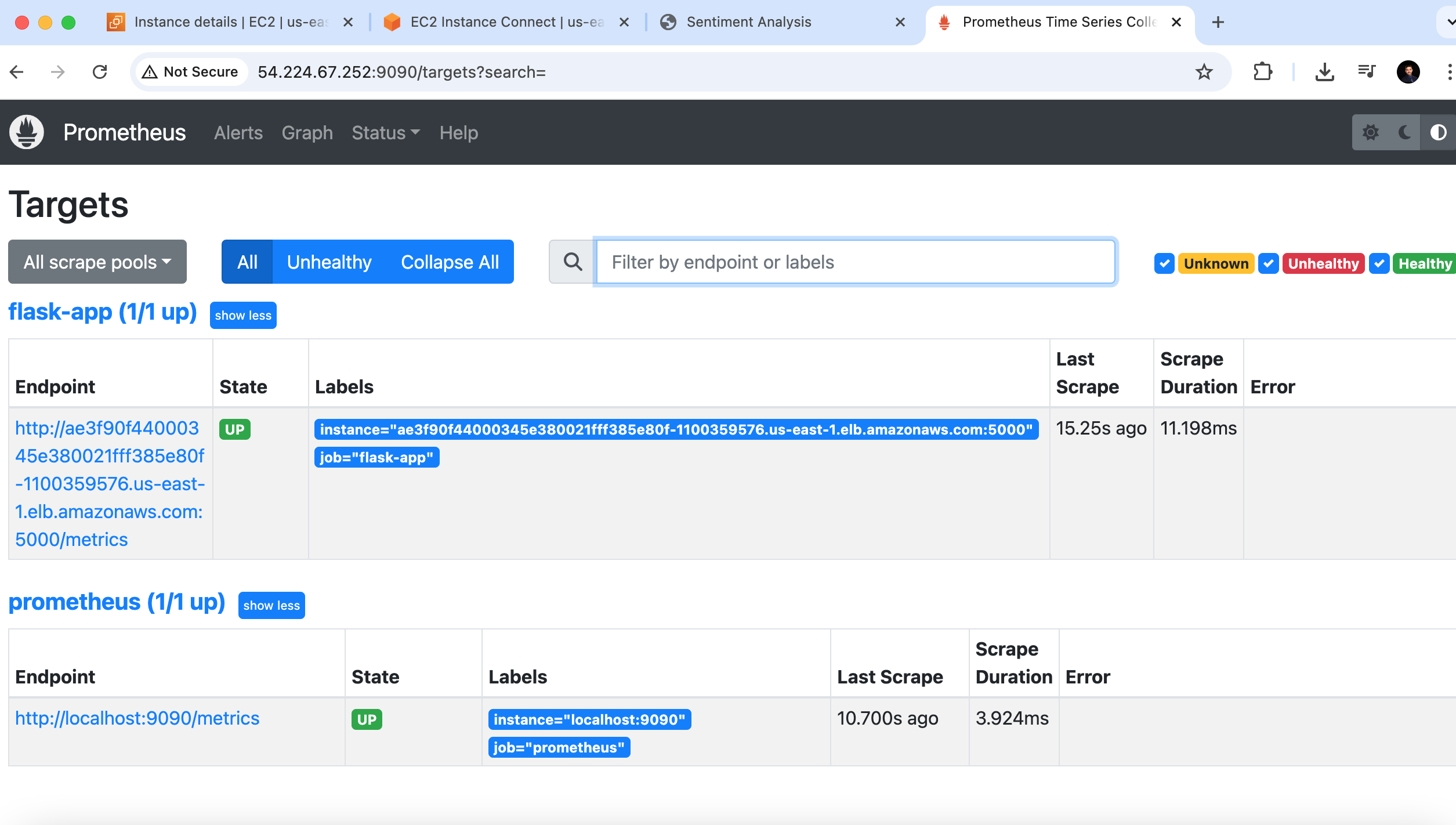The width and height of the screenshot is (1456, 825).
Task: Show only Unhealthy targets button
Action: 329,262
